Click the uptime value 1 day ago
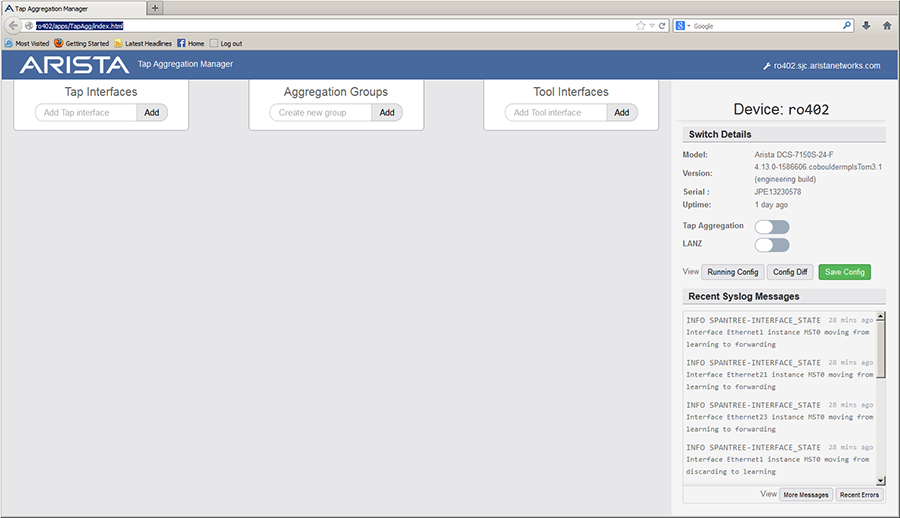The width and height of the screenshot is (900, 518). tap(771, 205)
